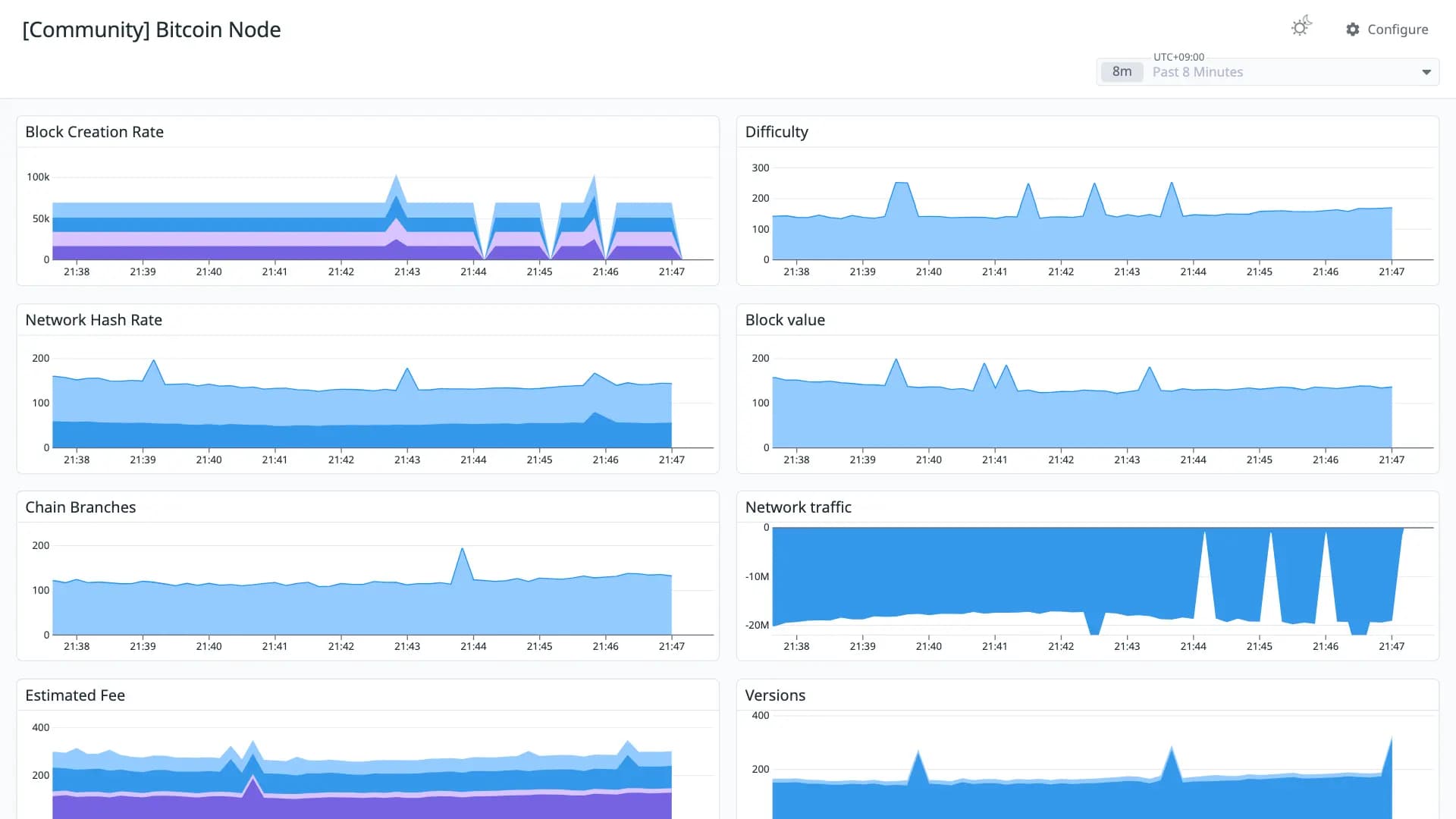Click the Chain Branches peak near 21:44
Screen dimensions: 1456x819
pyautogui.click(x=462, y=555)
